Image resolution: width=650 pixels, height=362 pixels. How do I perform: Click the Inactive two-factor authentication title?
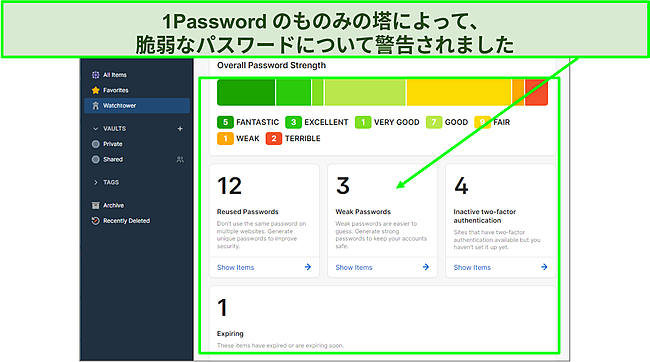coord(485,216)
